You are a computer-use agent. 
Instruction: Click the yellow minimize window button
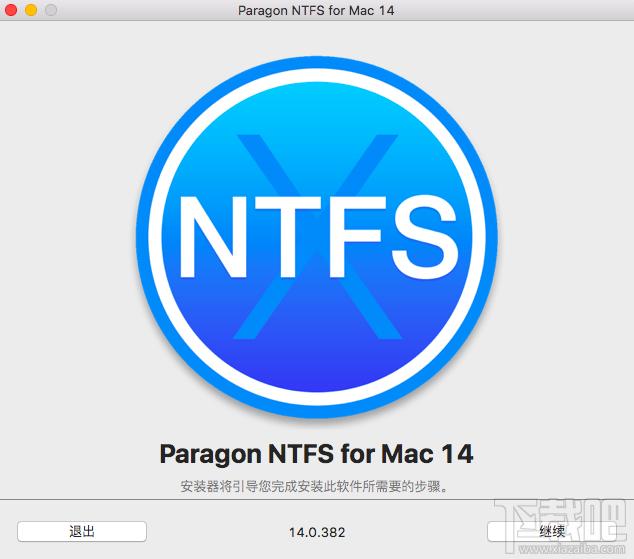pos(31,10)
